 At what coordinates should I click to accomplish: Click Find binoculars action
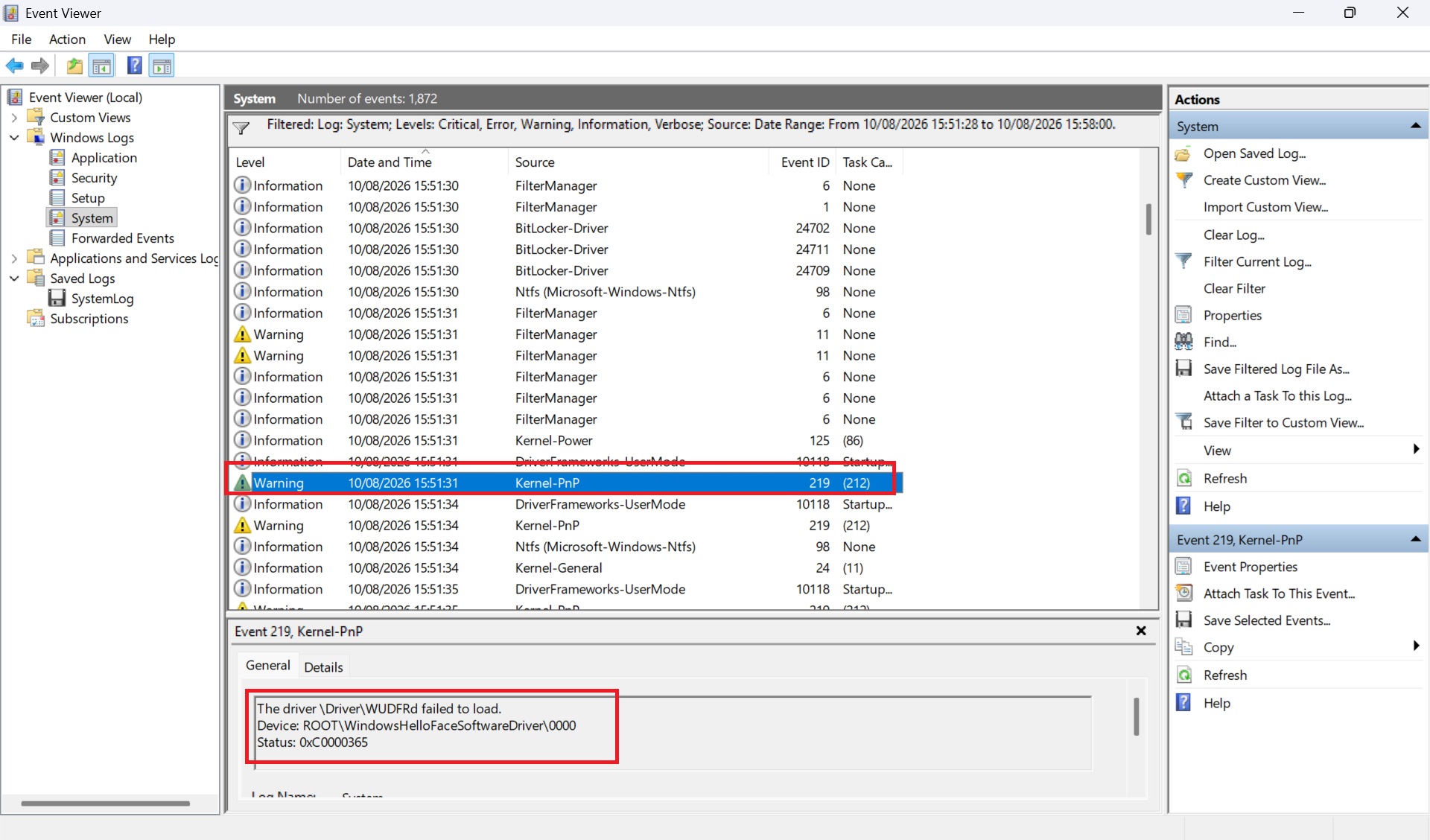(1219, 342)
